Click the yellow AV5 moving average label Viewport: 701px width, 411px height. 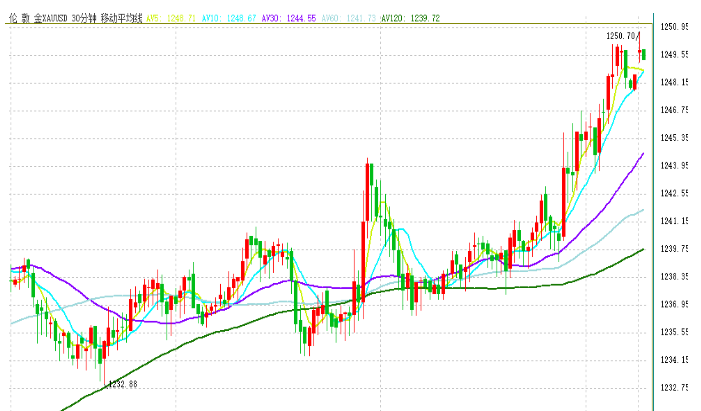coord(166,18)
